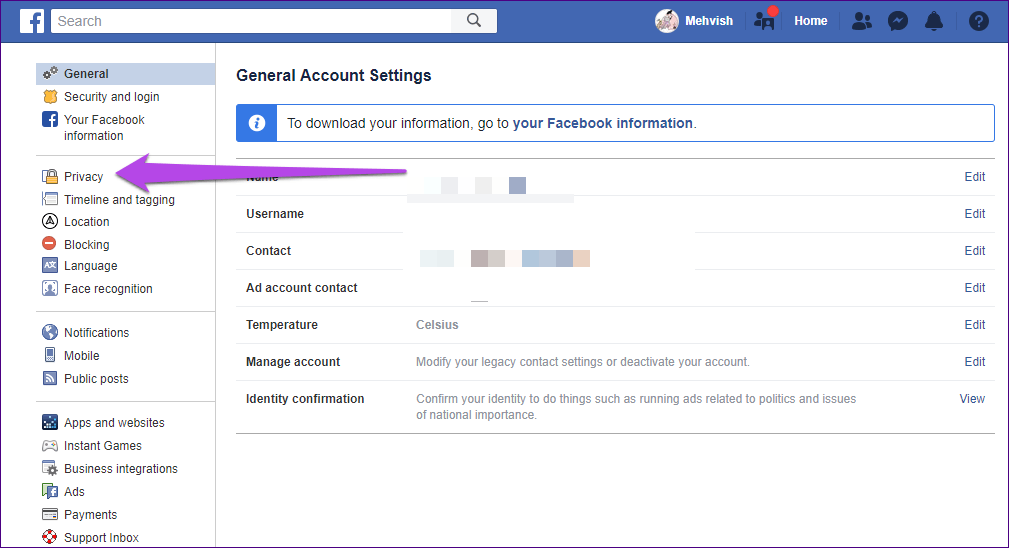The width and height of the screenshot is (1009, 548).
Task: Click the Face recognition icon
Action: click(x=50, y=288)
